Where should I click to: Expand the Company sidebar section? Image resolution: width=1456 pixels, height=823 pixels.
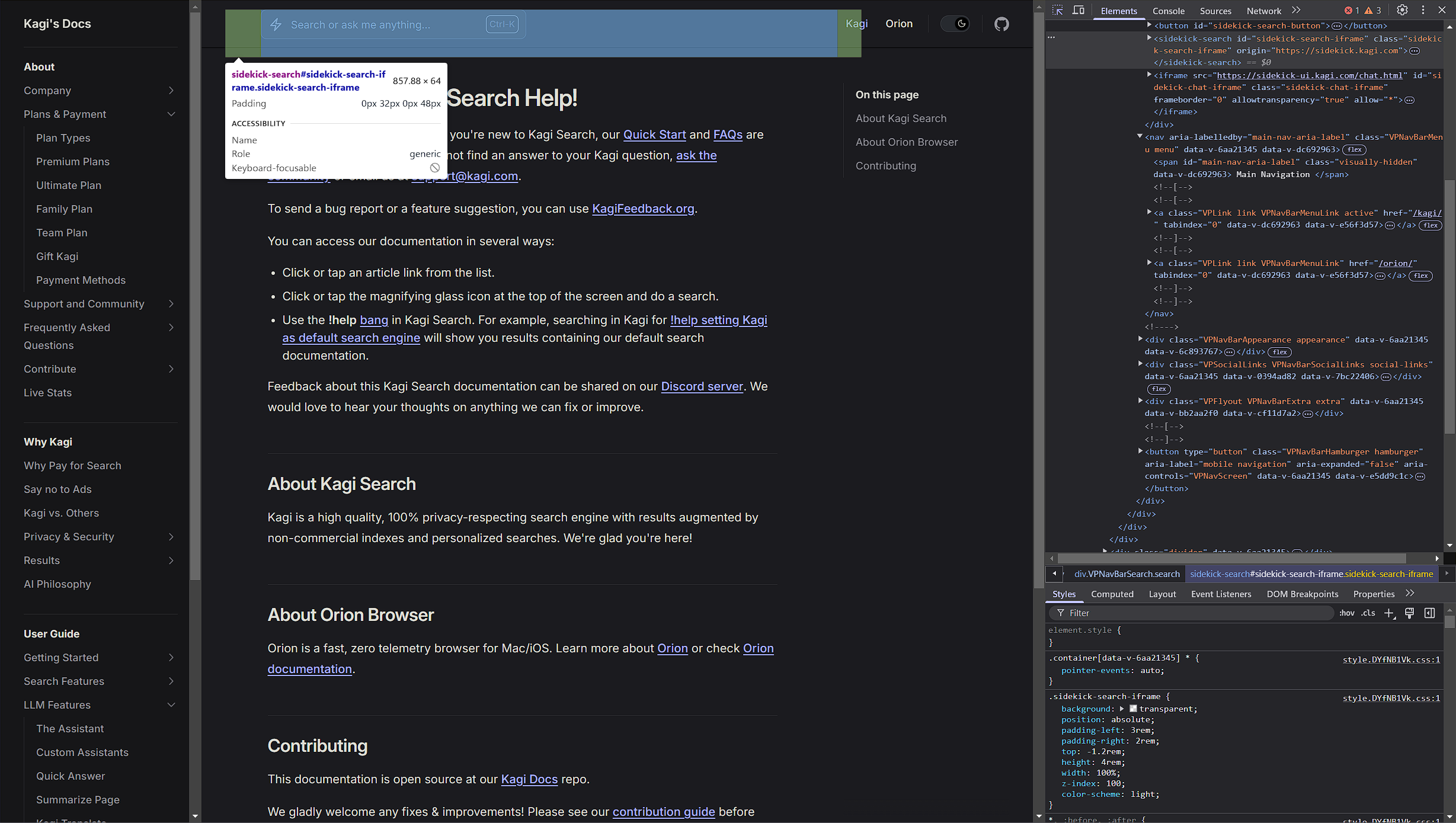[171, 91]
